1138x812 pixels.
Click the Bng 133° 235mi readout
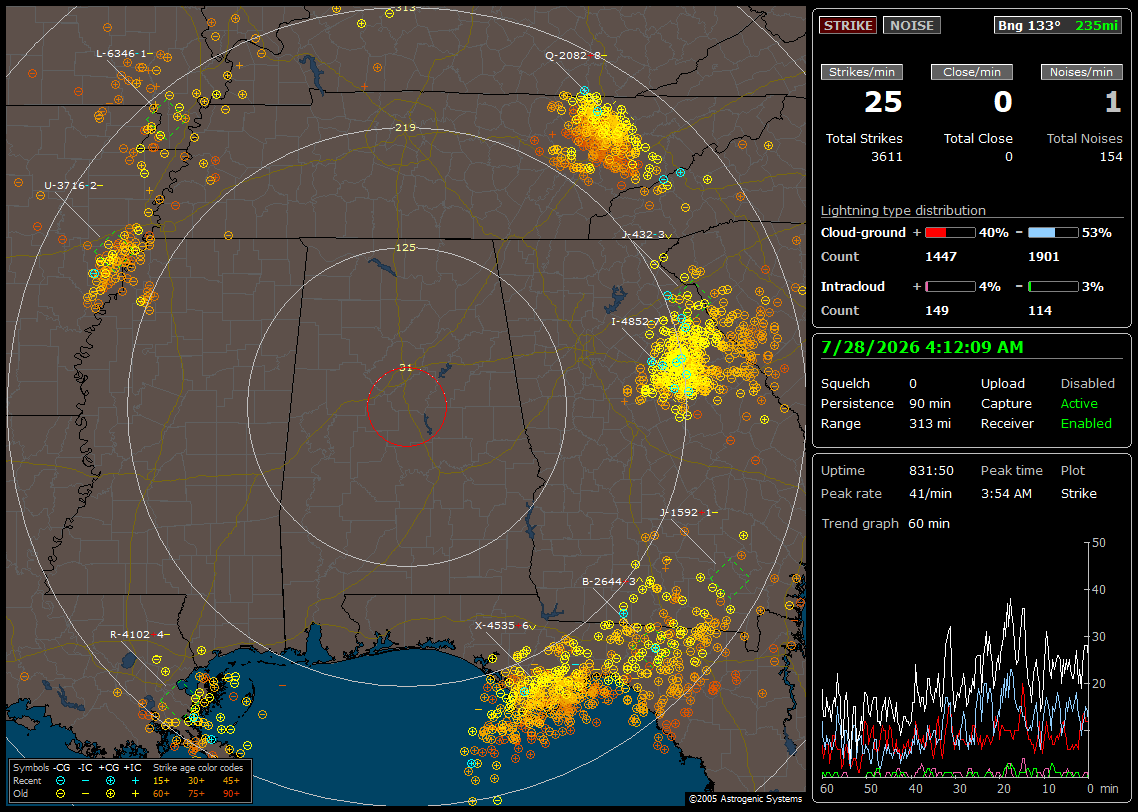pos(1057,25)
